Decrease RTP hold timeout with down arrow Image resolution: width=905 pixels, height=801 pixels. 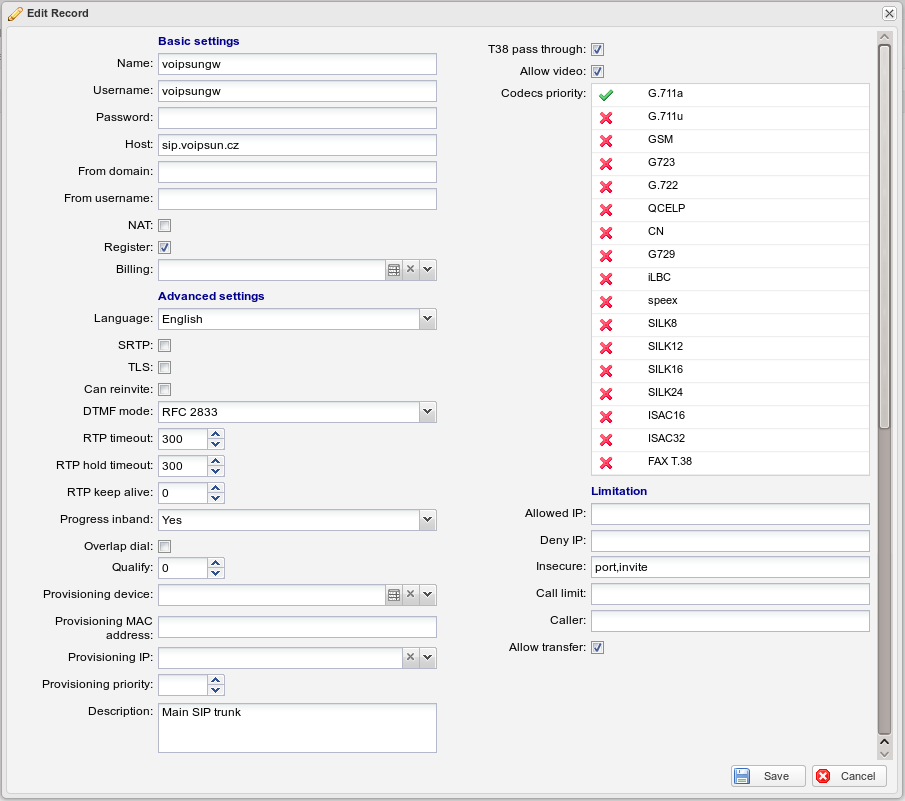coord(216,471)
